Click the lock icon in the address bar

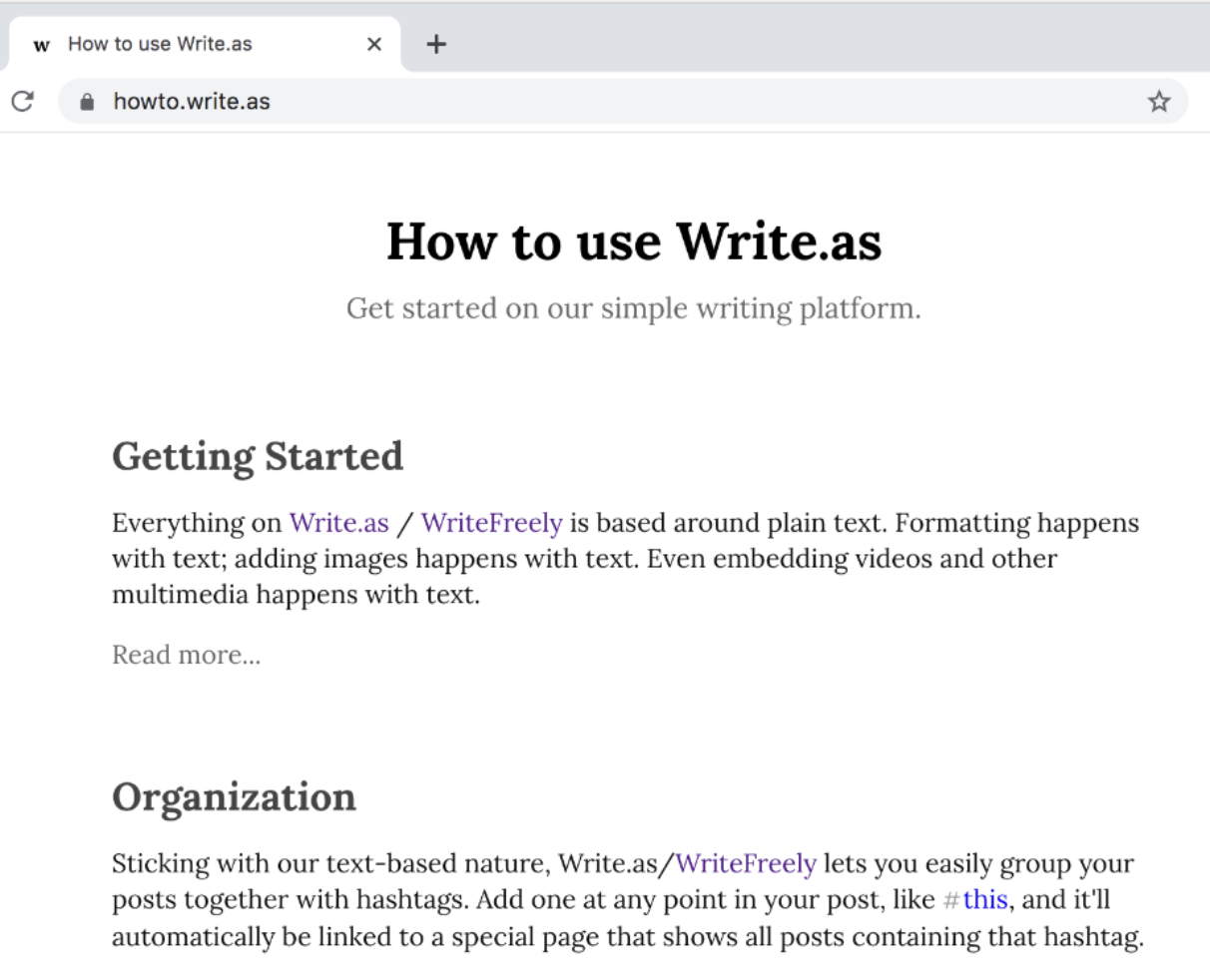coord(87,102)
